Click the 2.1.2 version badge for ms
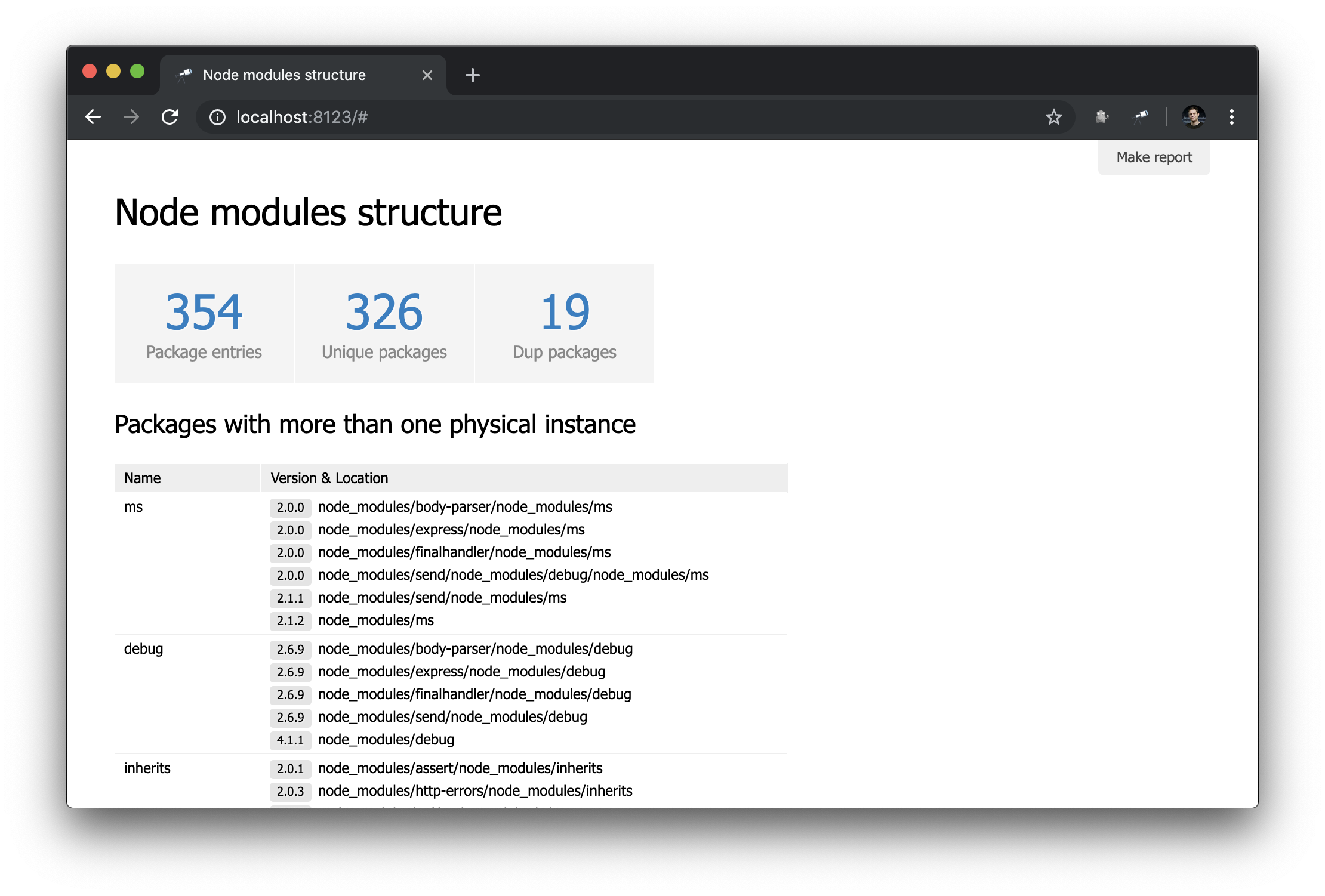 pyautogui.click(x=290, y=620)
